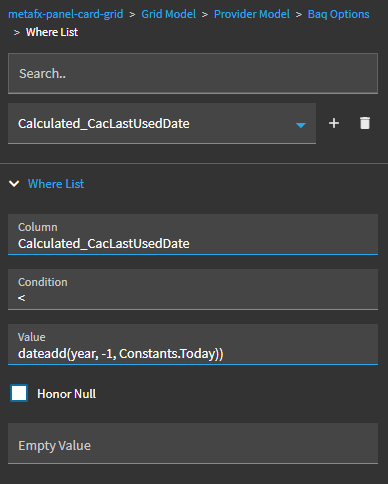Screen dimensions: 388x484
Task: Open the dropdown arrow beside Calculated_CacLastUsedDate
Action: [x=301, y=125]
